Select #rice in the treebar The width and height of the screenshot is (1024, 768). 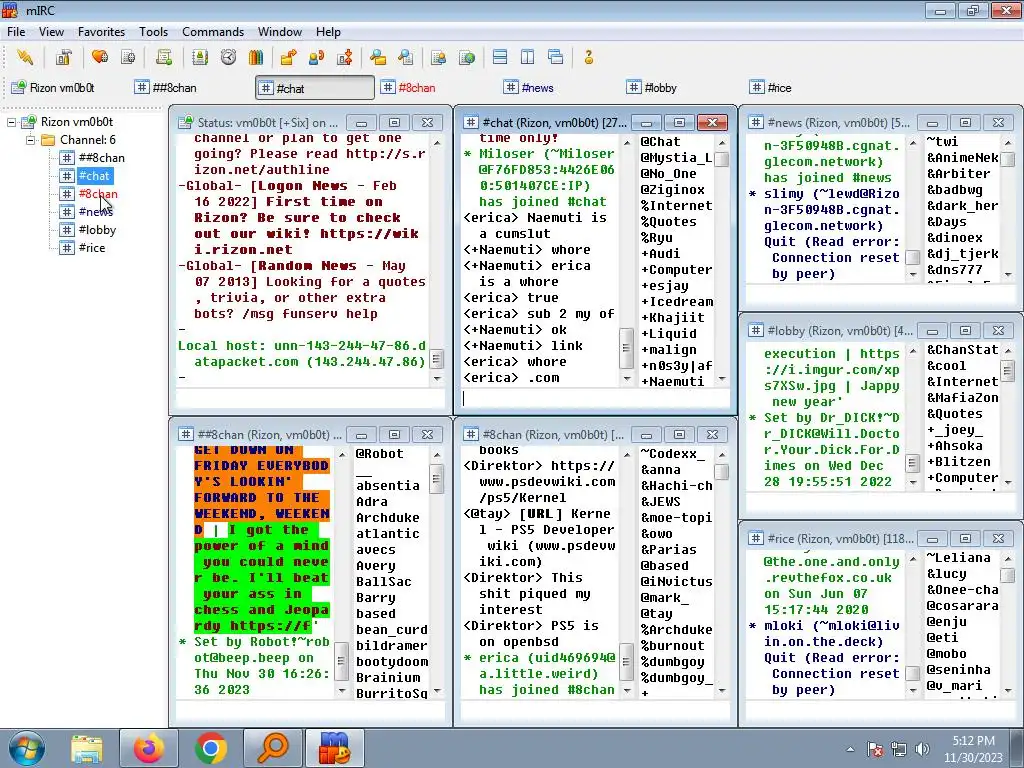92,248
